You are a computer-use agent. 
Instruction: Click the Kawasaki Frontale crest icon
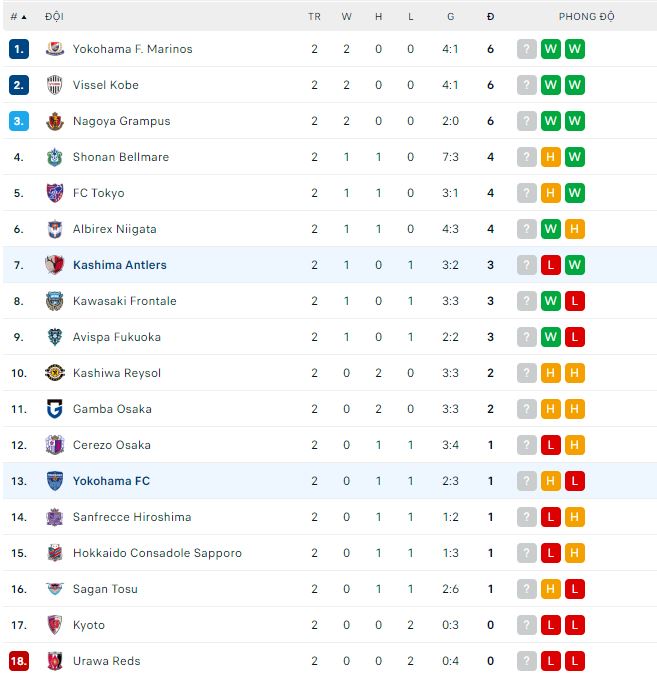[x=55, y=301]
